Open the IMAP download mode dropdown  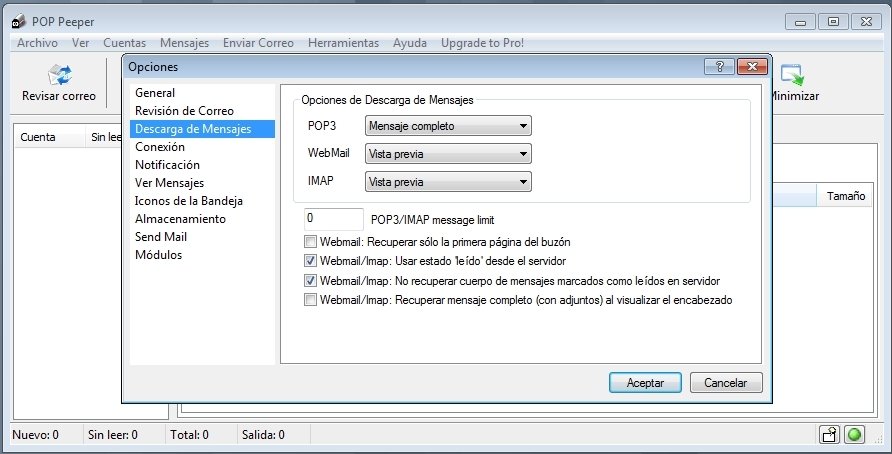(x=448, y=182)
